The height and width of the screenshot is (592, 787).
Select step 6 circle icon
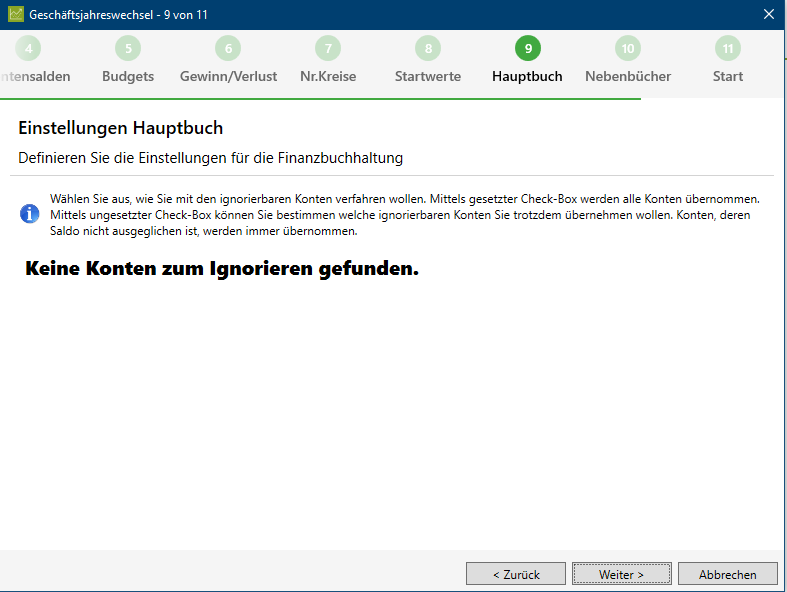[228, 48]
